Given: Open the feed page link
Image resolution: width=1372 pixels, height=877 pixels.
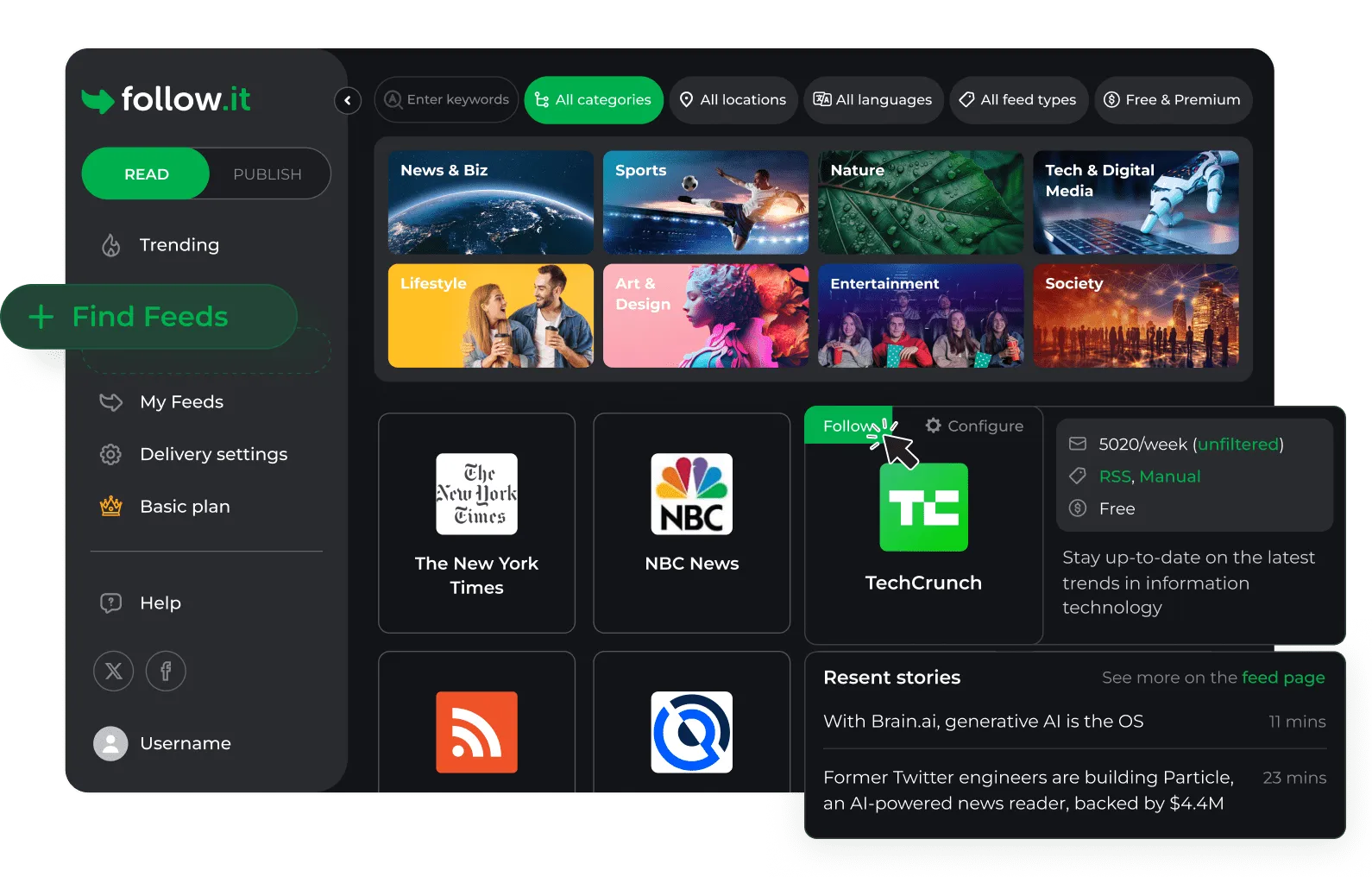Looking at the screenshot, I should pos(1282,678).
